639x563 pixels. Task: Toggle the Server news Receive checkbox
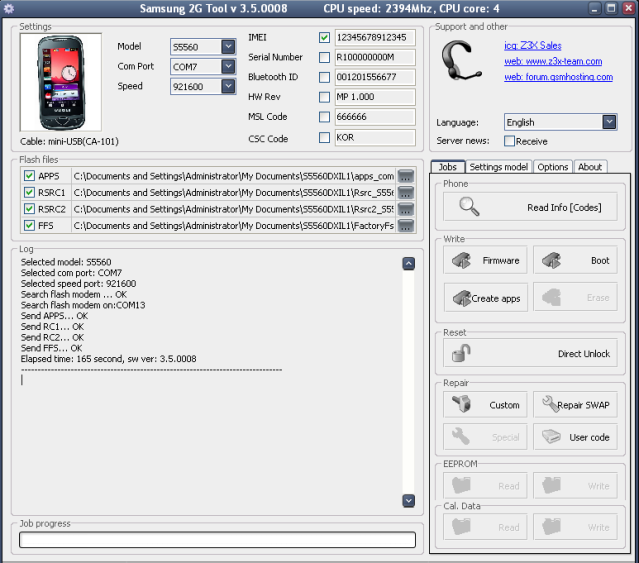[510, 141]
